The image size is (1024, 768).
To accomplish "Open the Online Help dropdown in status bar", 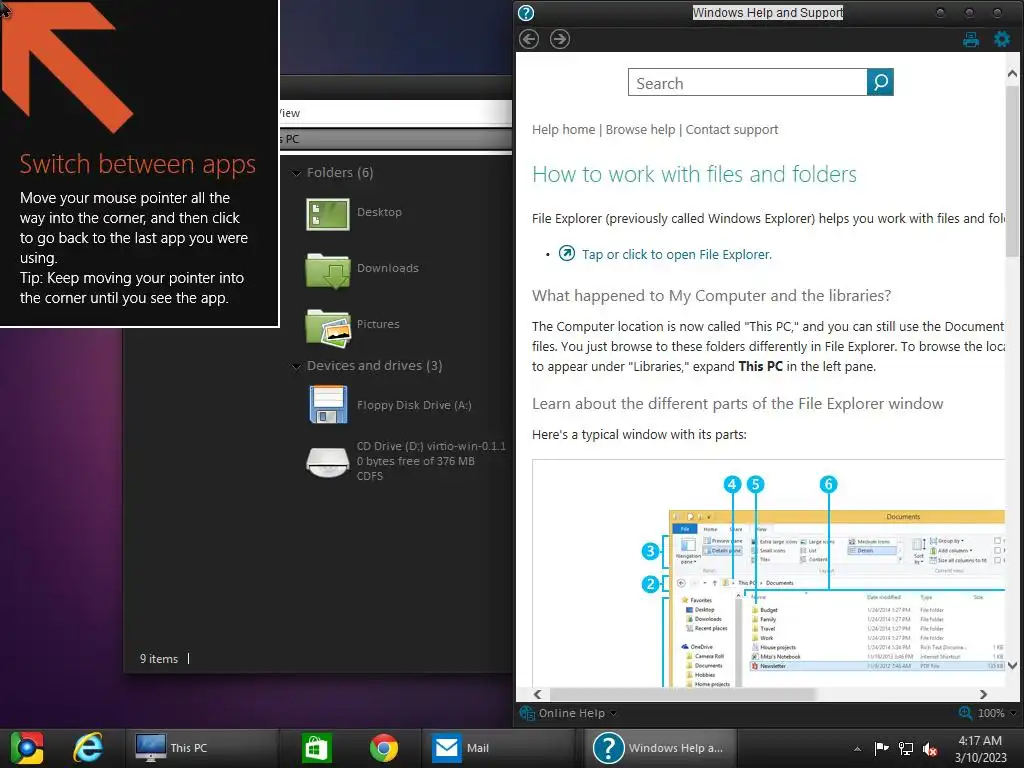I will (568, 713).
